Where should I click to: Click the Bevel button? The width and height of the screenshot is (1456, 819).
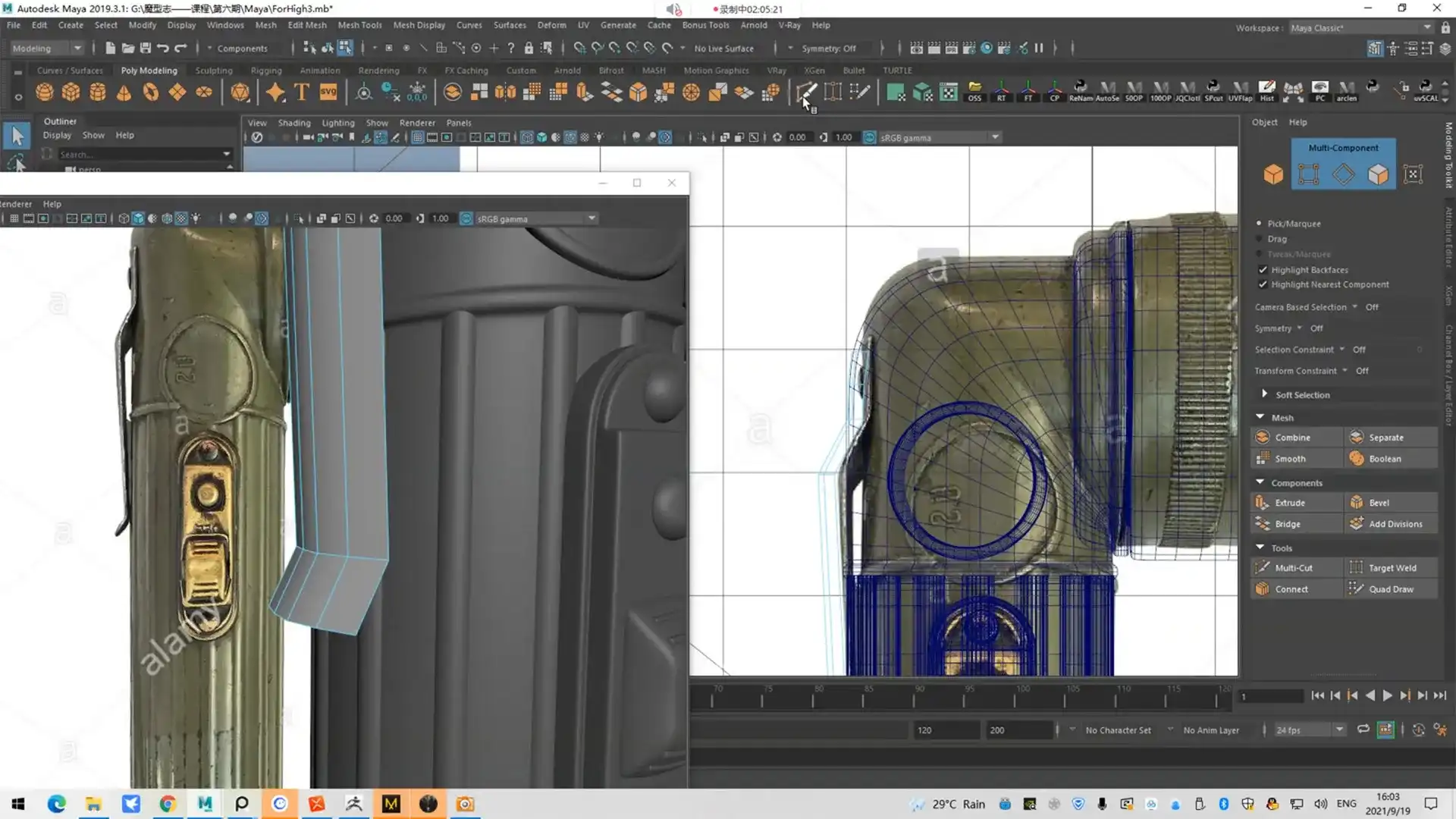click(1379, 503)
